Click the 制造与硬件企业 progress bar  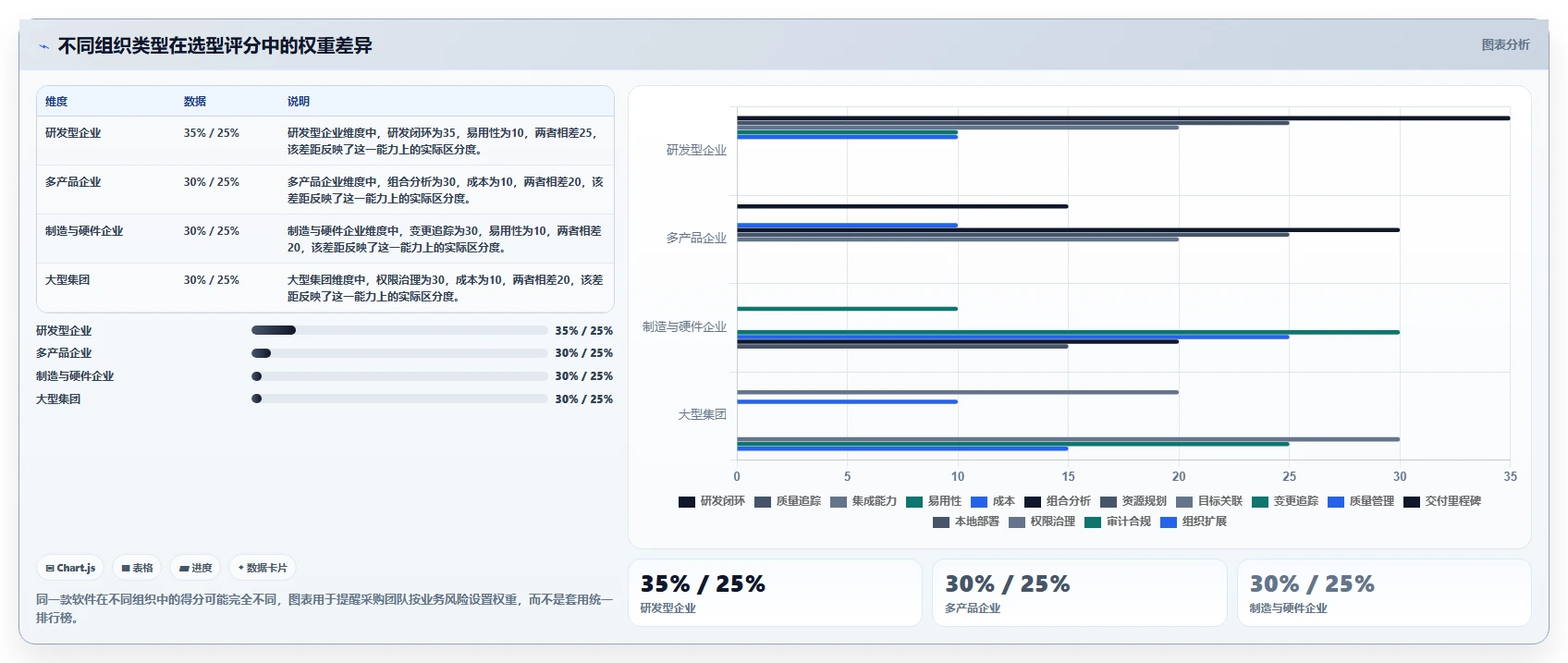coord(399,376)
